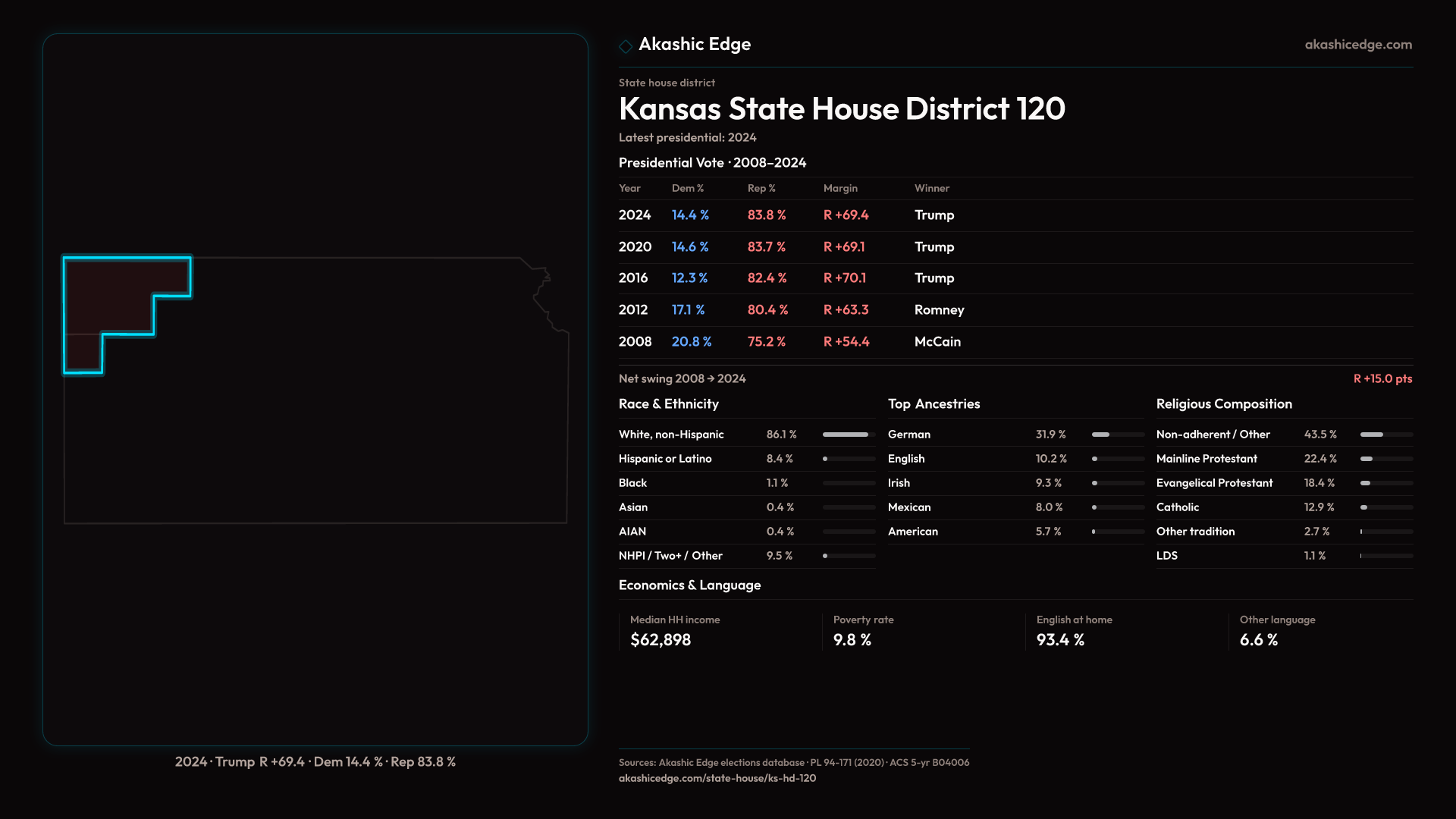Viewport: 1456px width, 819px height.
Task: Click the Dem % column header
Action: pos(687,188)
